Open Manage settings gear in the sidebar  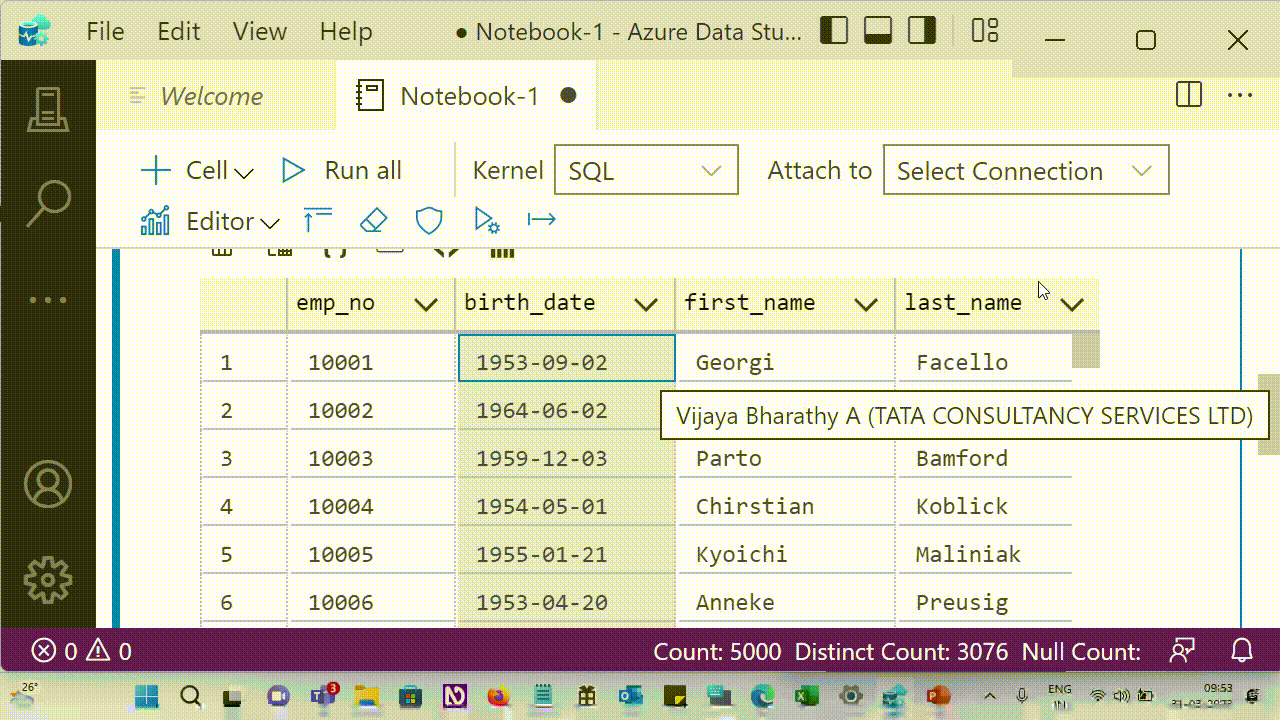(x=47, y=579)
